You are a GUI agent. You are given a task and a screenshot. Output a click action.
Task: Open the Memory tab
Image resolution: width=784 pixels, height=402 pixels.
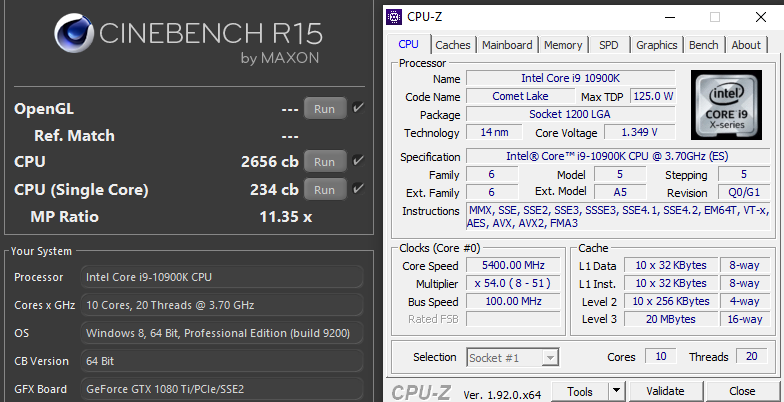563,45
